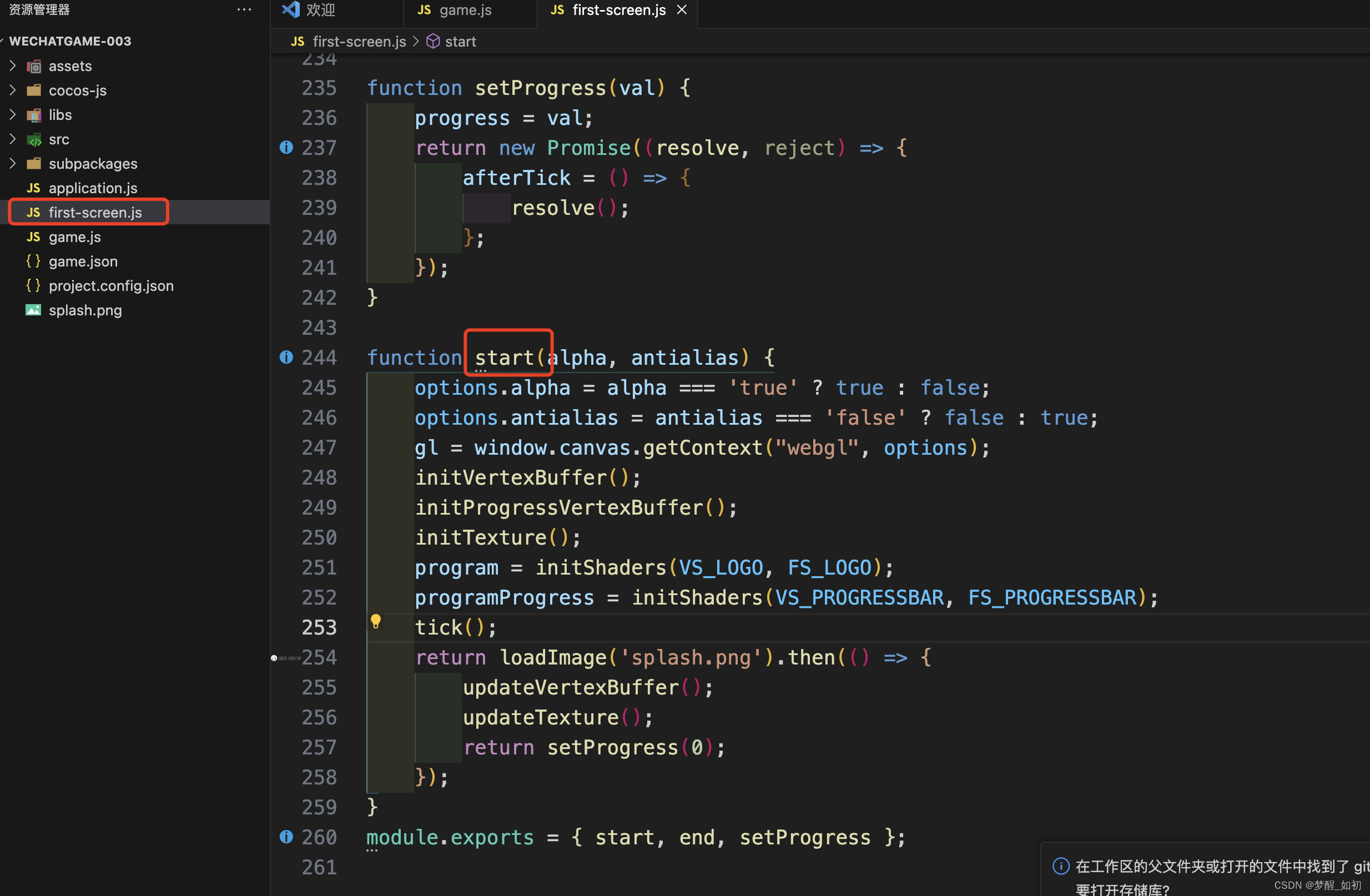This screenshot has height=896, width=1370.
Task: Click the 资源管理器 explorer panel title
Action: coord(39,9)
